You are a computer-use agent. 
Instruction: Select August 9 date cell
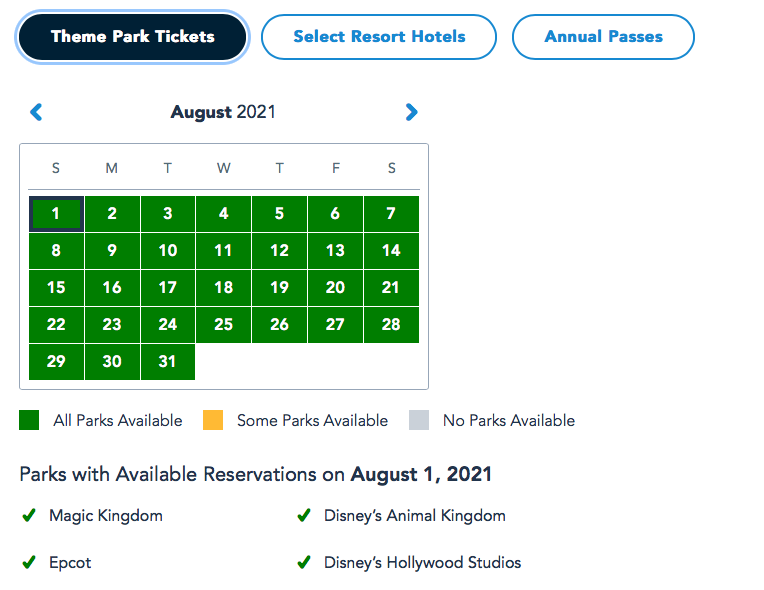(112, 250)
